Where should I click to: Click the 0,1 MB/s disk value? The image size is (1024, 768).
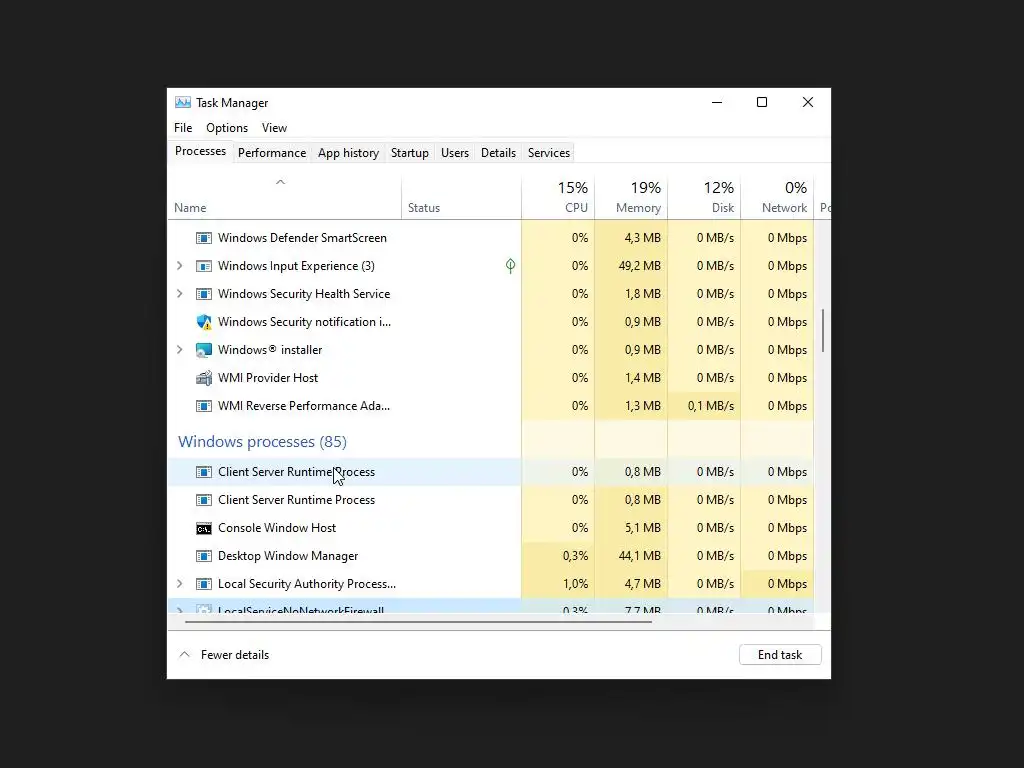coord(711,406)
